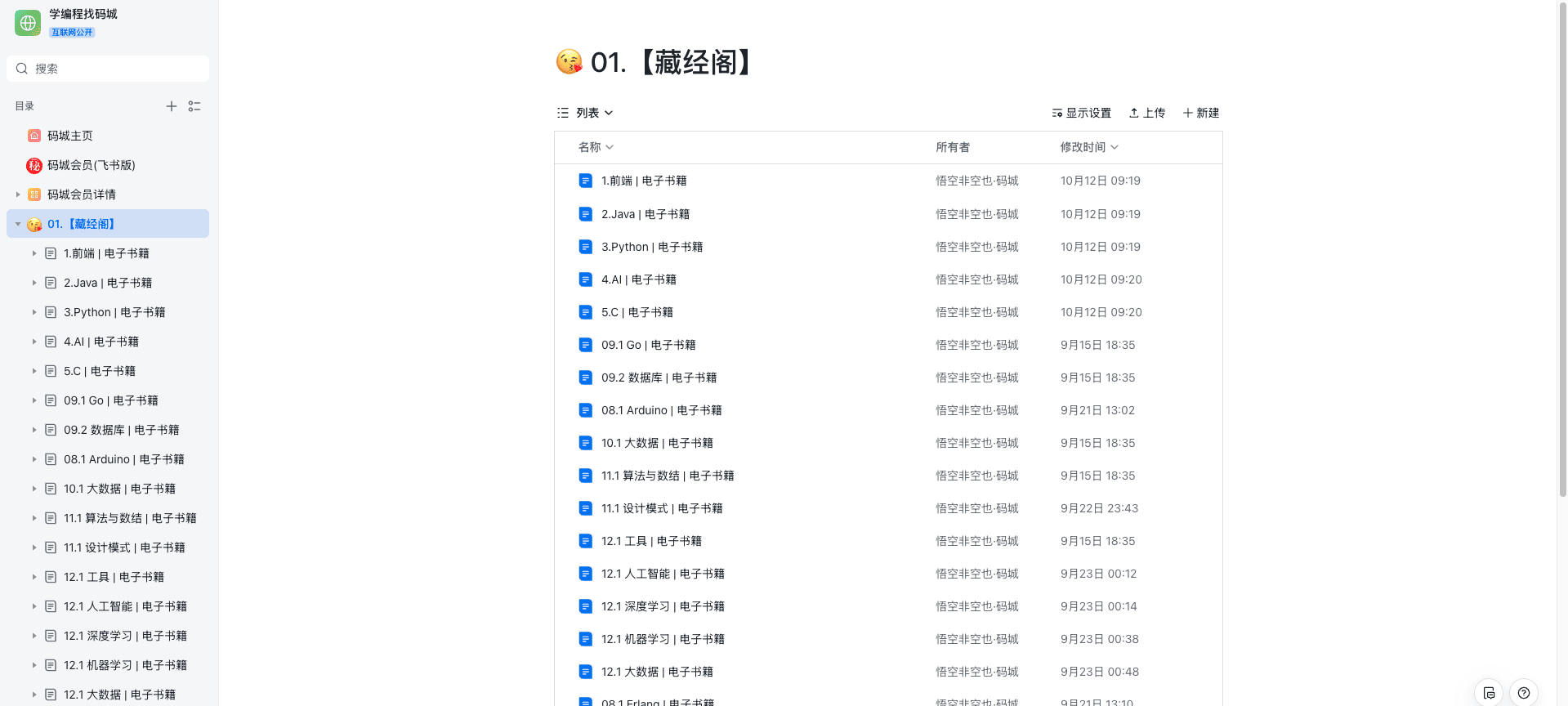The width and height of the screenshot is (1568, 706).
Task: Click the doc icon of 11.1 设计模式 row in list
Action: [585, 508]
